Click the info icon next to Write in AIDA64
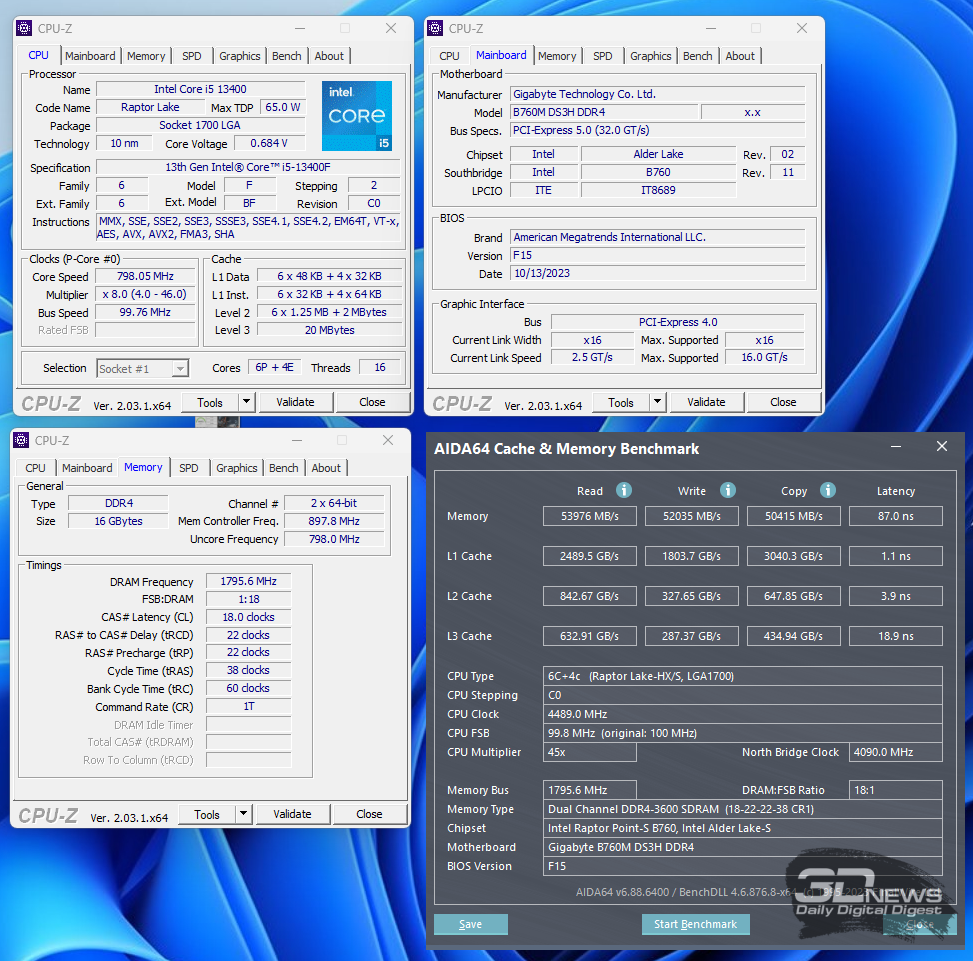973x961 pixels. coord(728,490)
